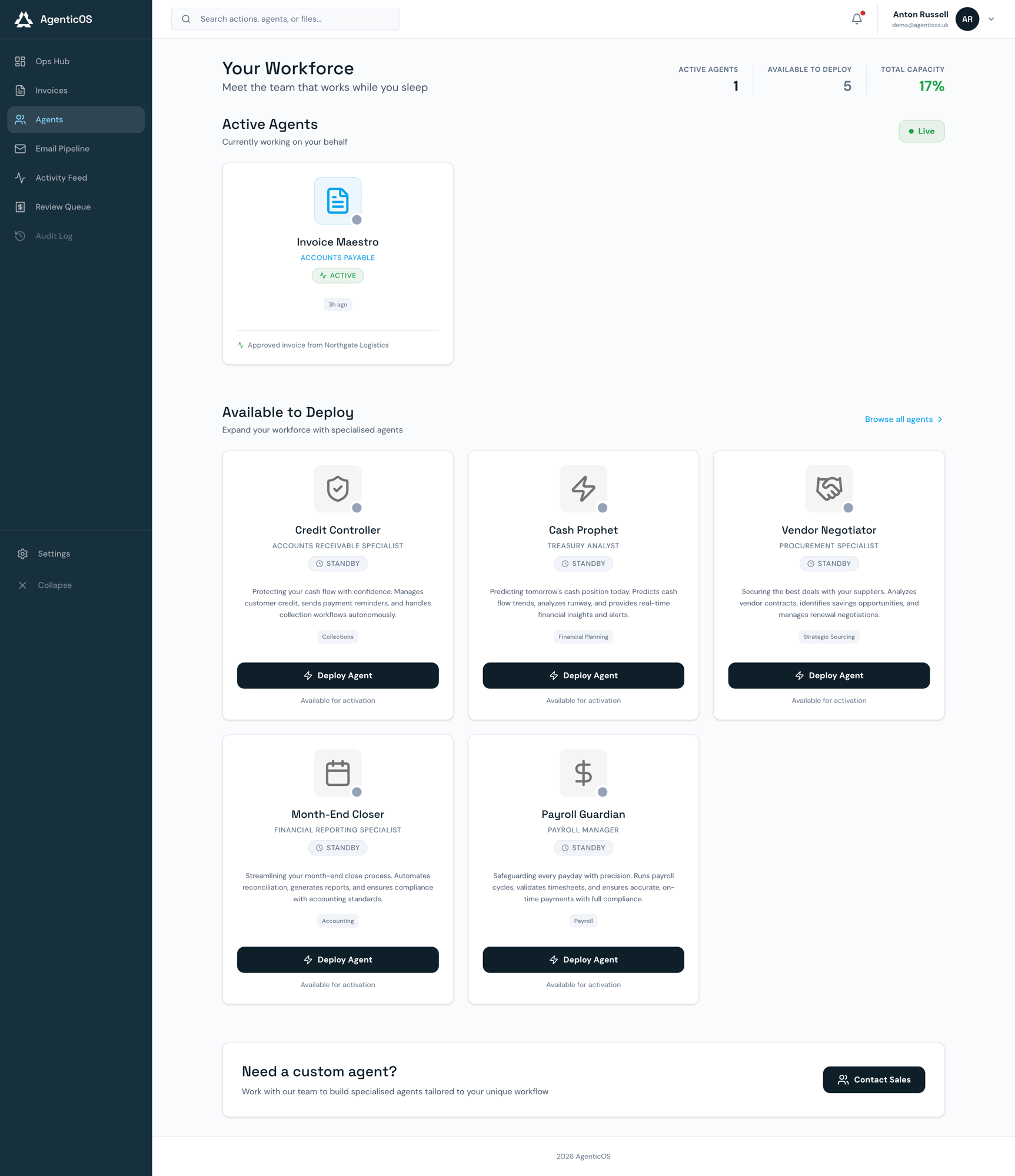This screenshot has width=1015, height=1176.
Task: Click the Invoice Maestro agent name
Action: point(338,242)
